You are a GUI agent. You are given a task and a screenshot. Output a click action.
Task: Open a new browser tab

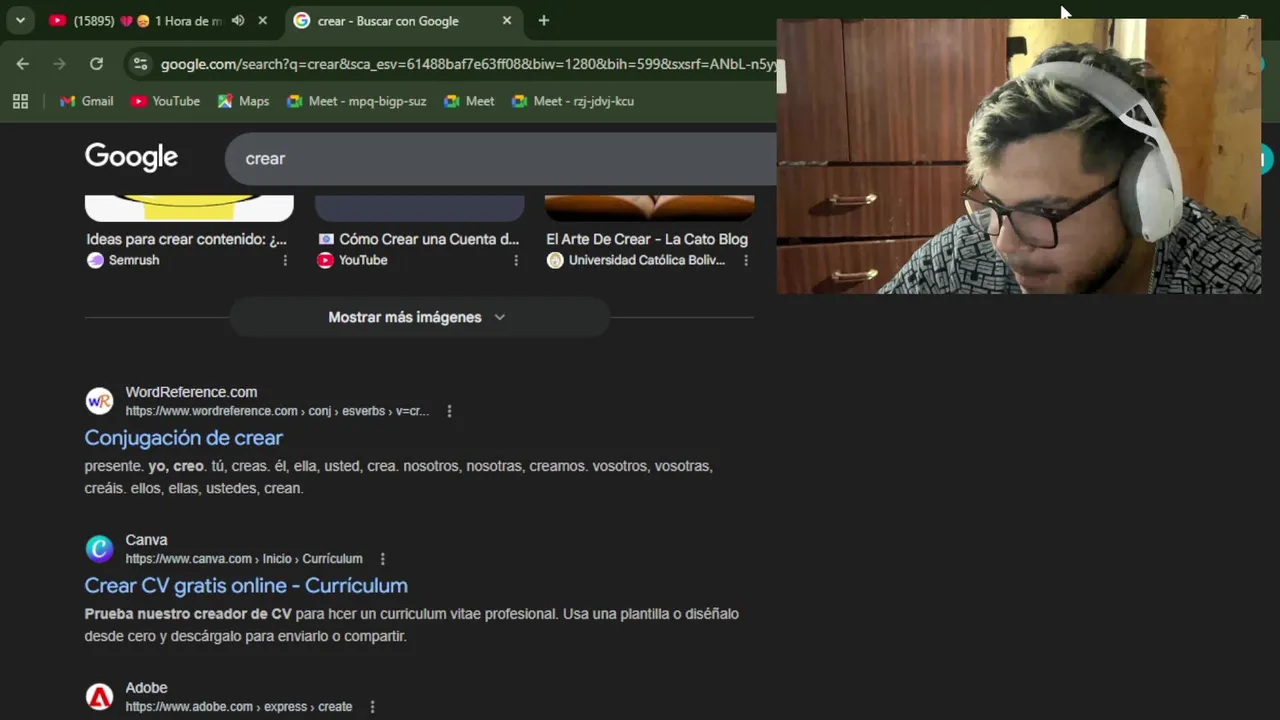click(x=543, y=20)
